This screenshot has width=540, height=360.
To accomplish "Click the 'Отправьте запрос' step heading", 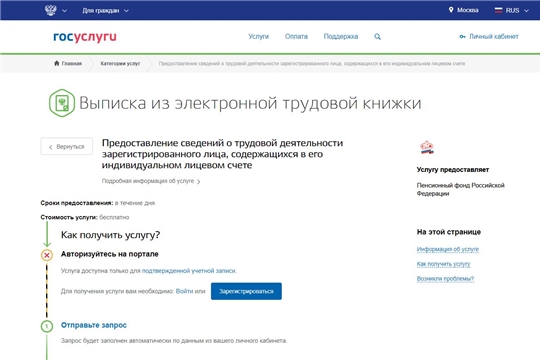I will [94, 325].
